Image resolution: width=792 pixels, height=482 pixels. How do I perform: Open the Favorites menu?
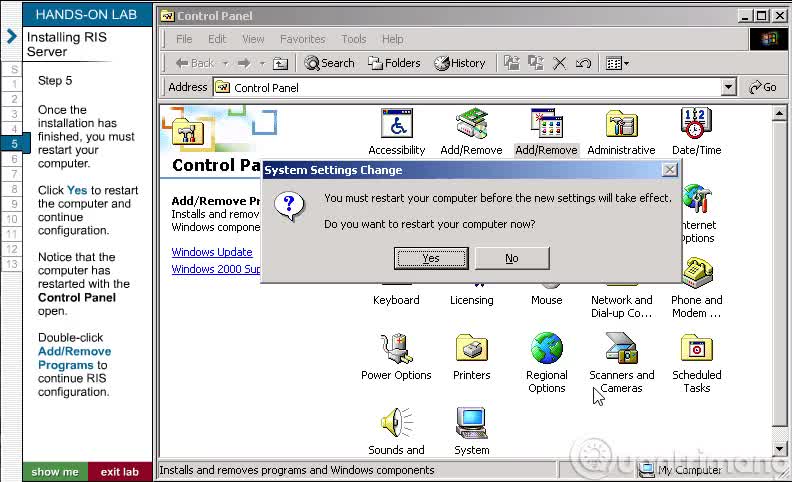[303, 39]
